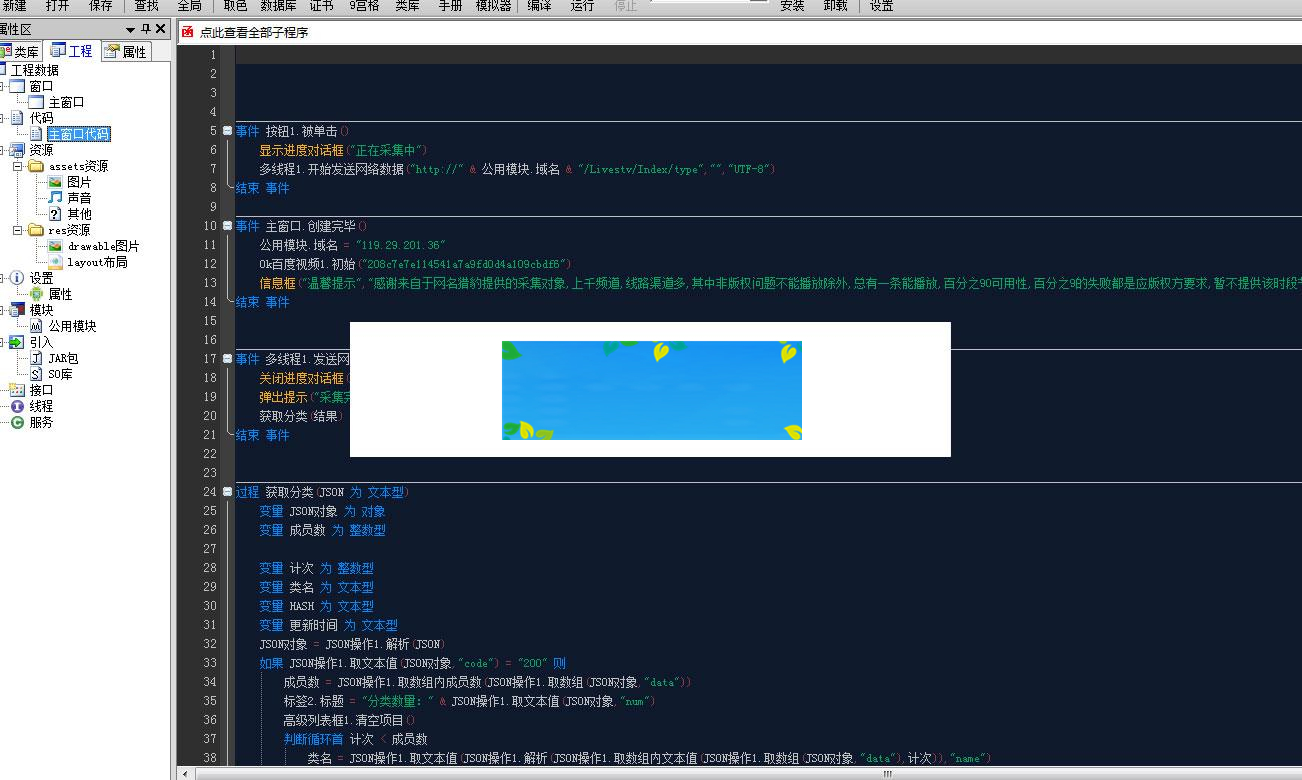1302x780 pixels.
Task: Collapse the assets资源 folder node
Action: coord(17,166)
